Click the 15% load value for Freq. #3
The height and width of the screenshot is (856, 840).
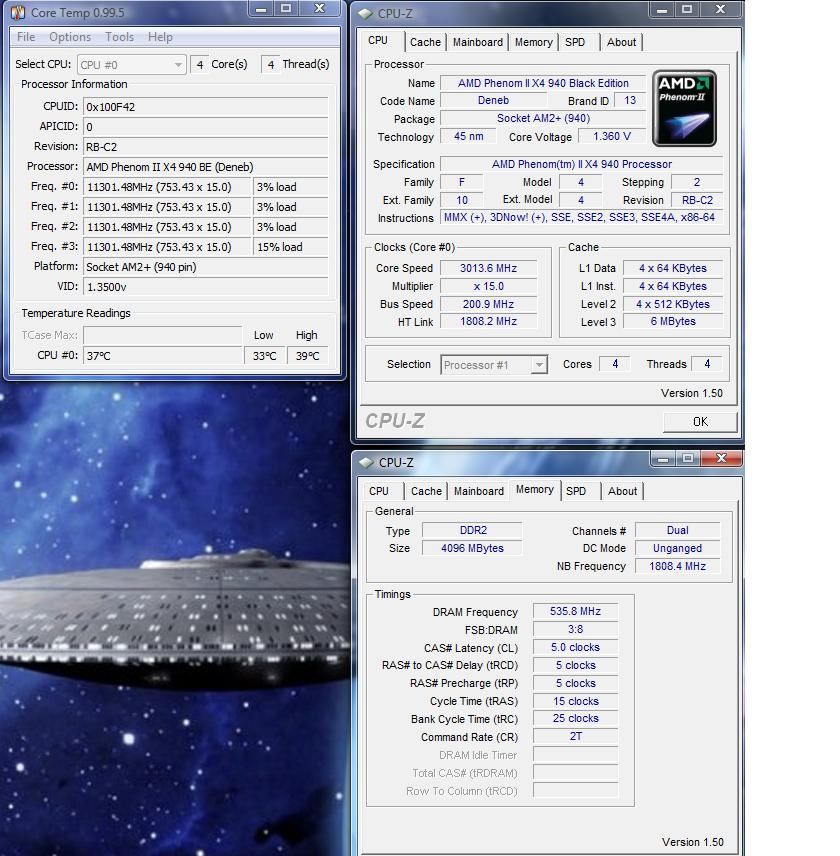tap(291, 247)
